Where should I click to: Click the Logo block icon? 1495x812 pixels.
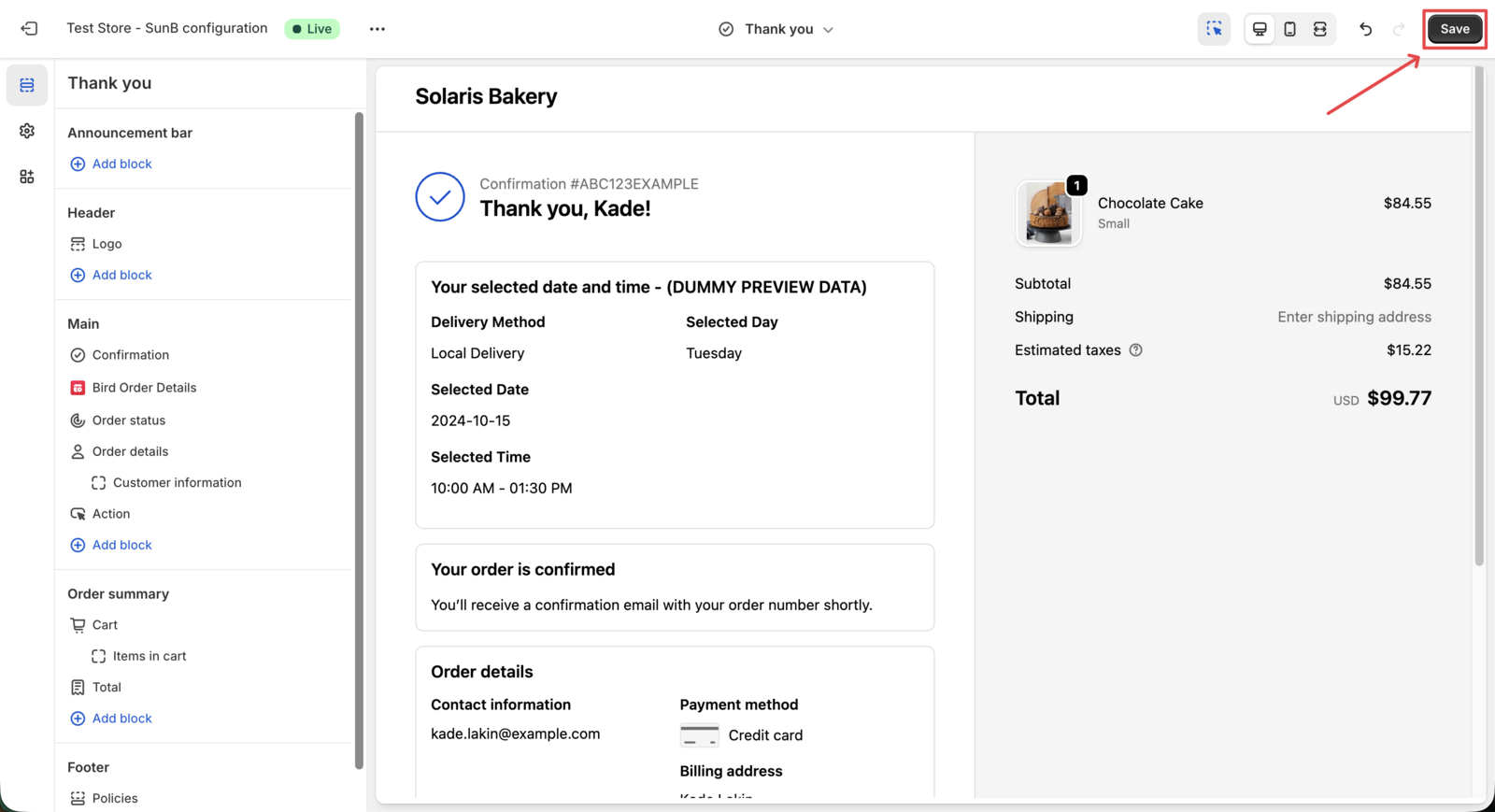coord(78,244)
